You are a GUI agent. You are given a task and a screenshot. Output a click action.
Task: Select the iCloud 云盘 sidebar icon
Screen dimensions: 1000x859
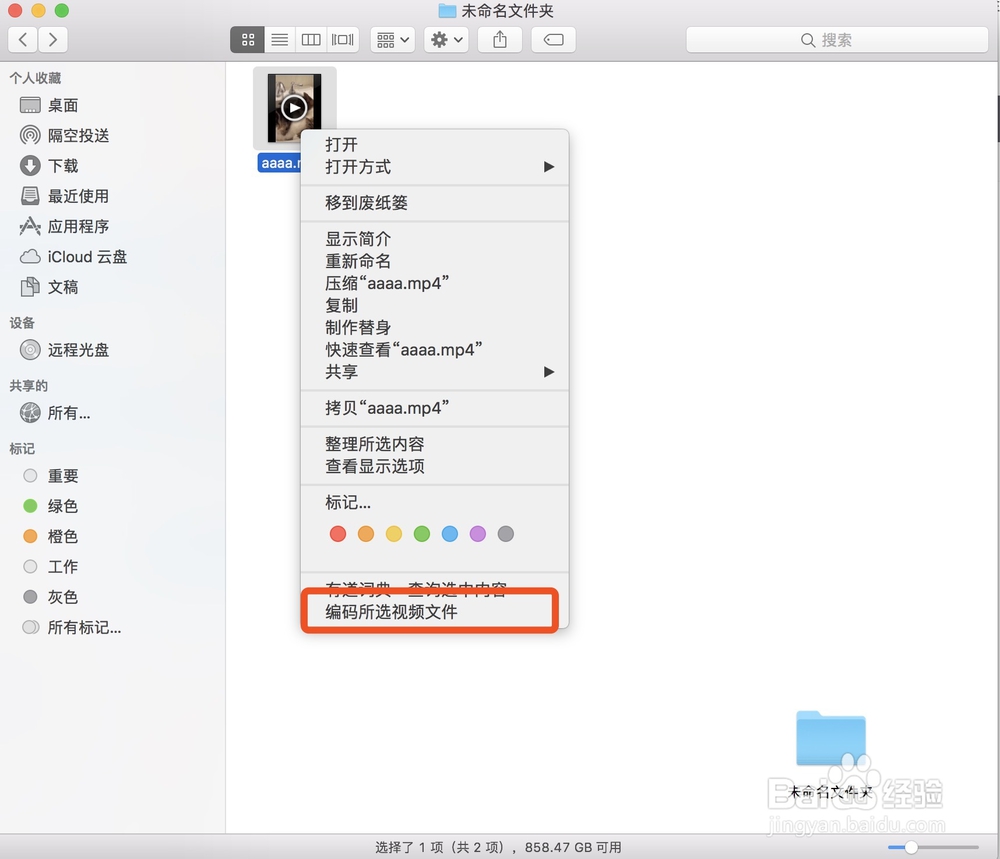point(31,257)
